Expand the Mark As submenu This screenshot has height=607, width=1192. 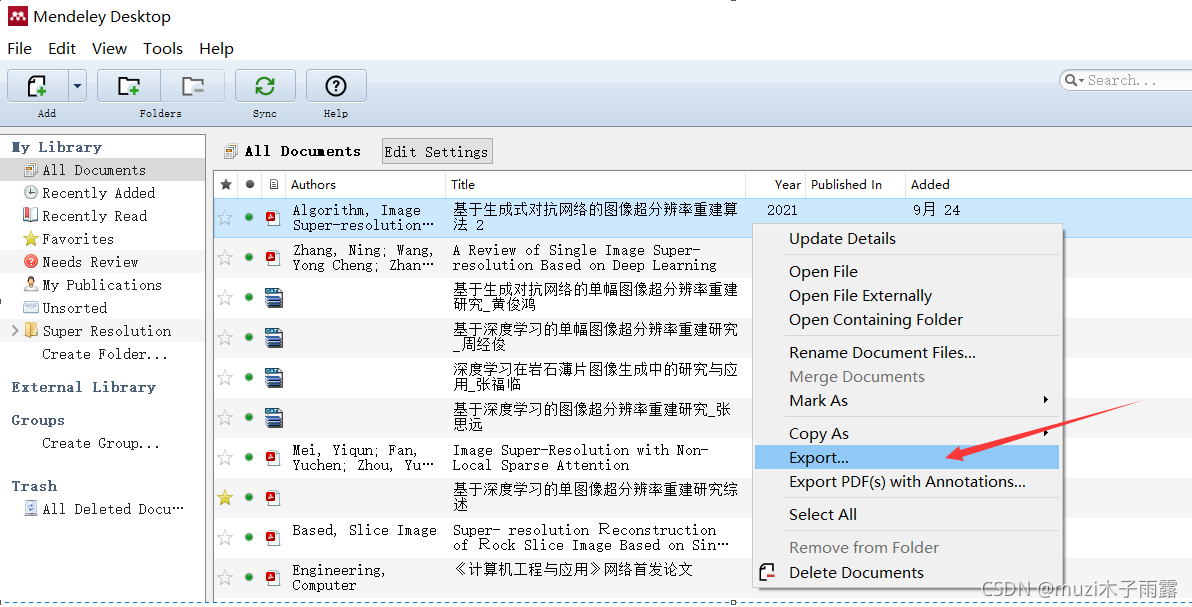click(x=907, y=400)
